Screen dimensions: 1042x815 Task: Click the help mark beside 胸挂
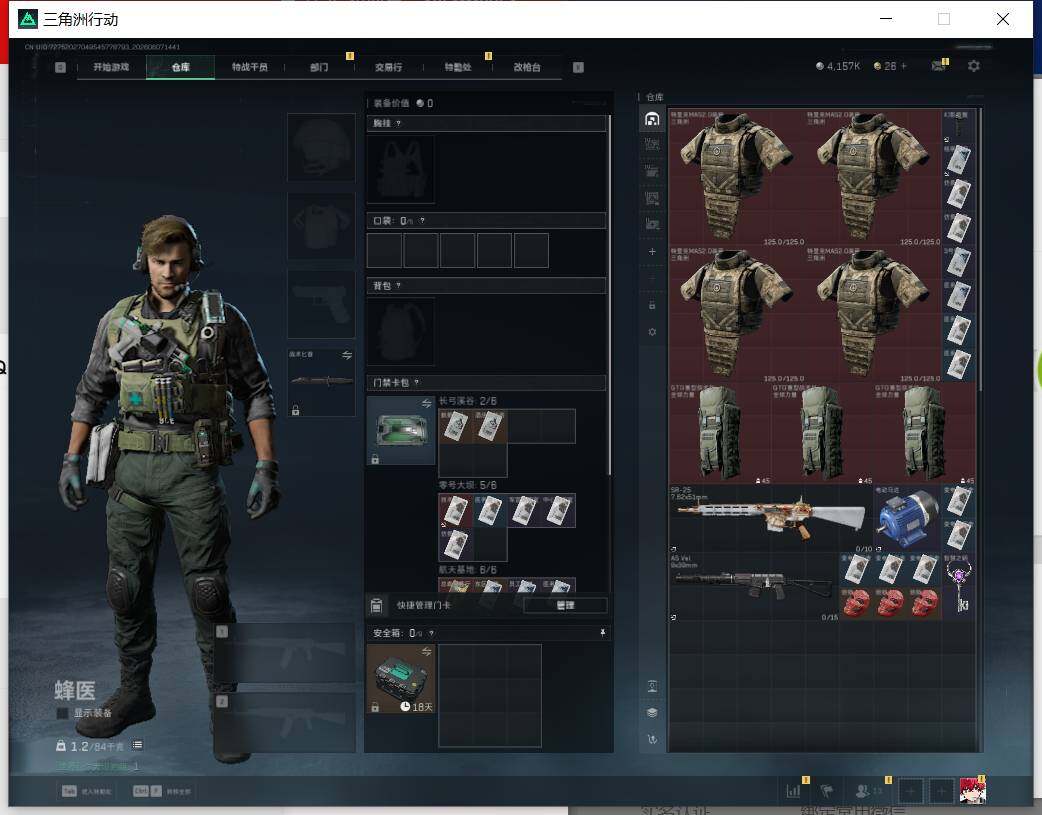pyautogui.click(x=398, y=124)
